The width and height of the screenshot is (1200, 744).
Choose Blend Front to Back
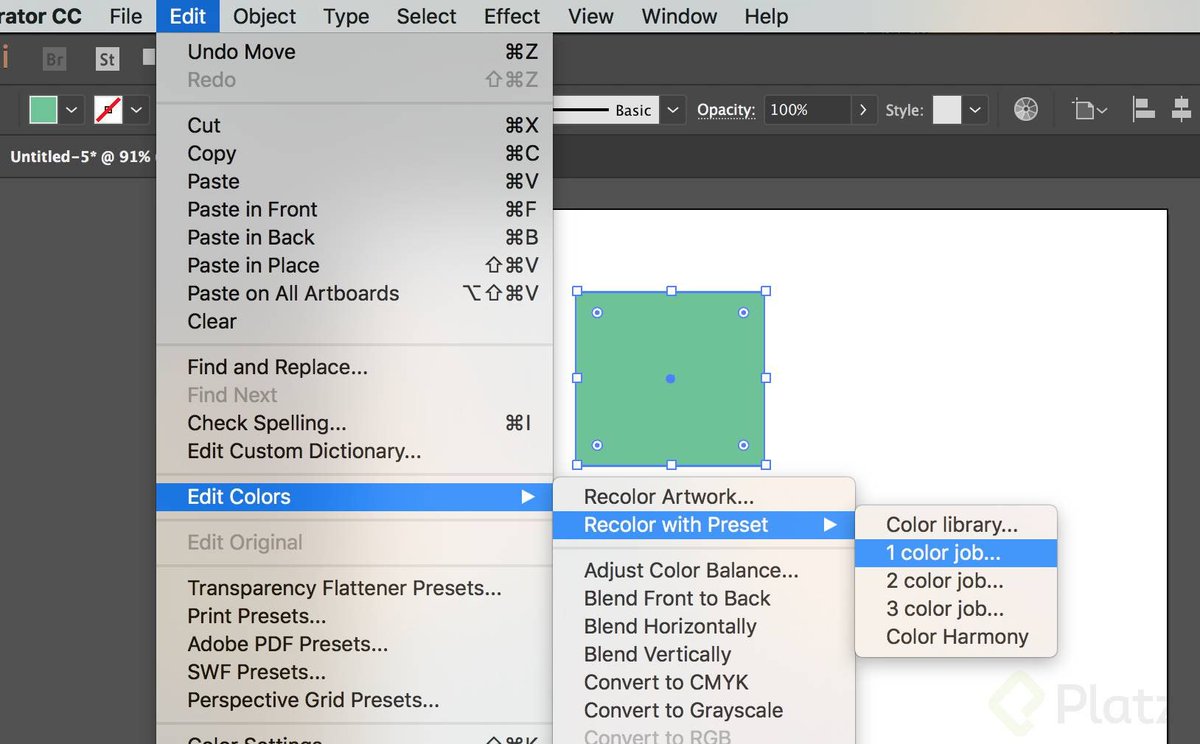click(704, 599)
